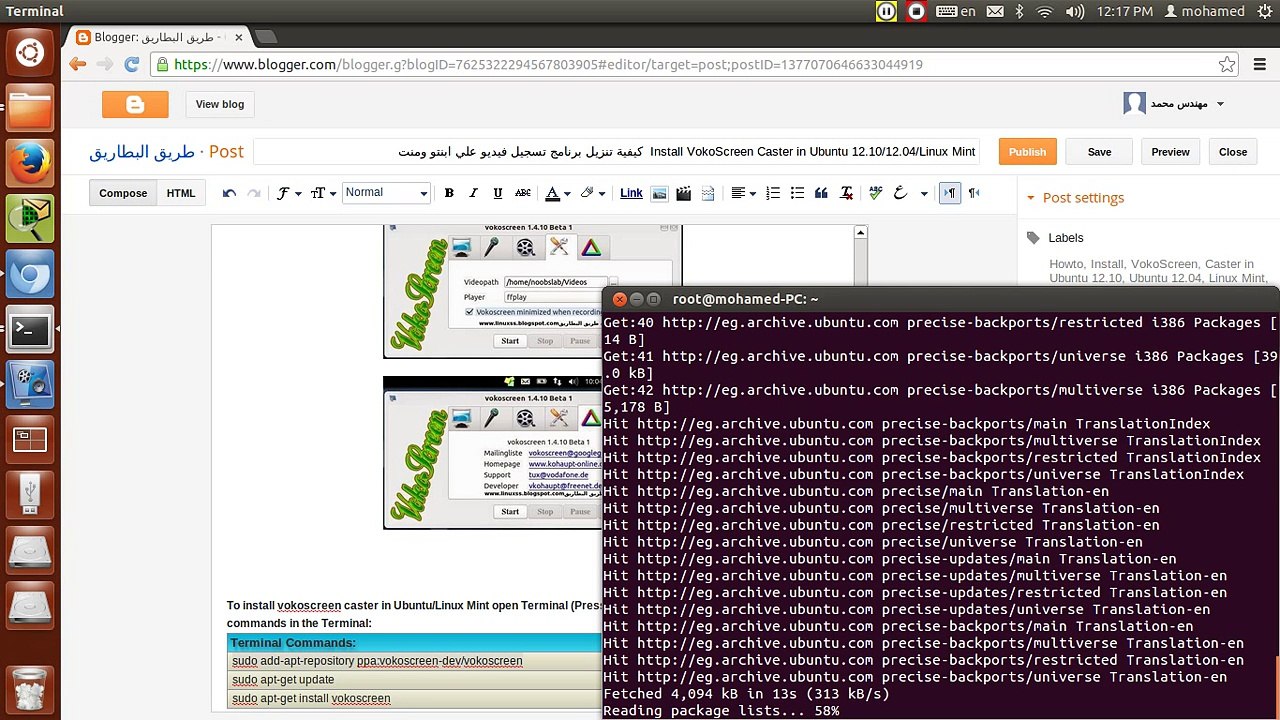This screenshot has height=720, width=1280.
Task: Click the post title input field
Action: click(617, 152)
